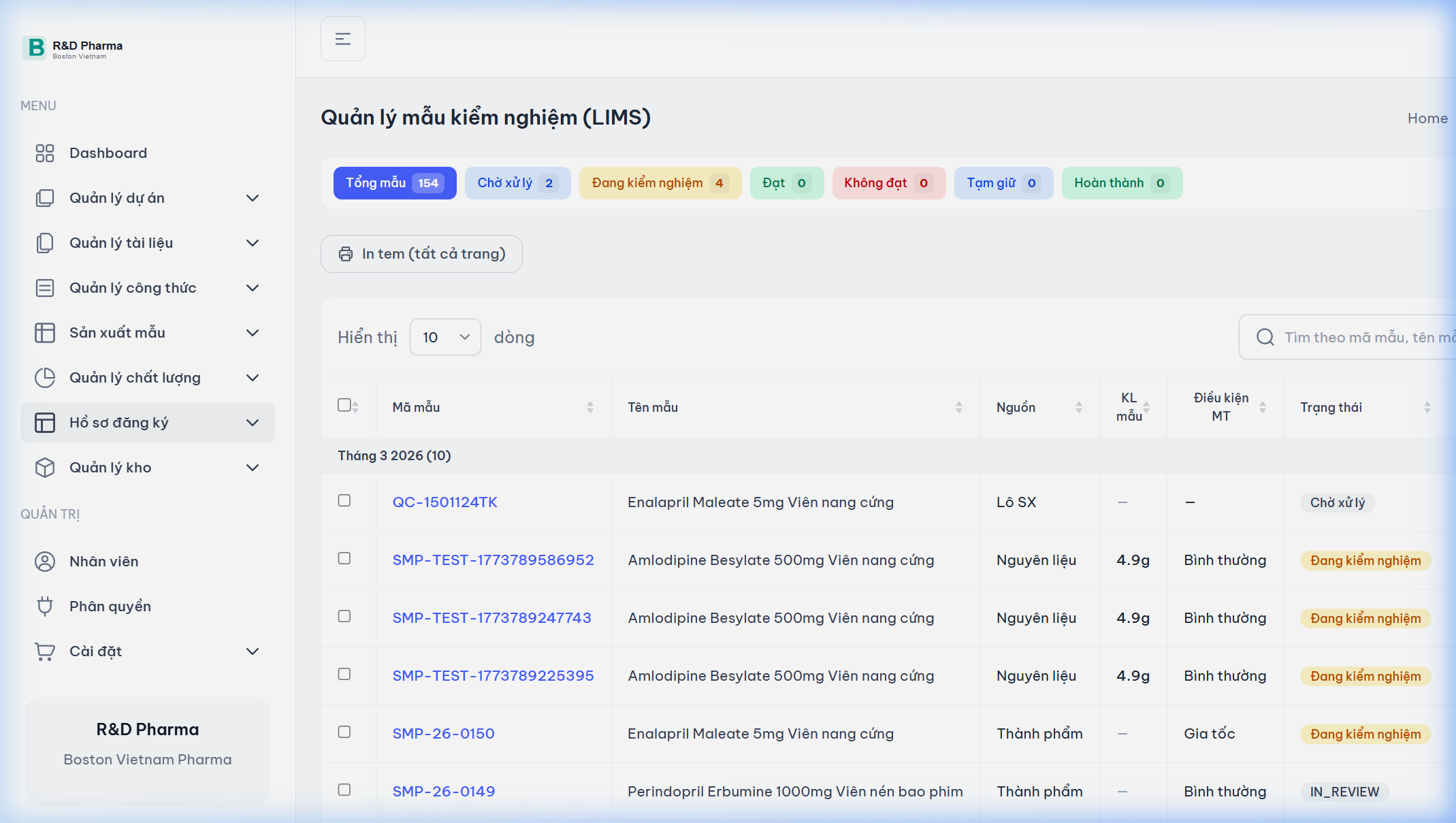Switch to the Chờ xử lý filter tab

pyautogui.click(x=517, y=183)
